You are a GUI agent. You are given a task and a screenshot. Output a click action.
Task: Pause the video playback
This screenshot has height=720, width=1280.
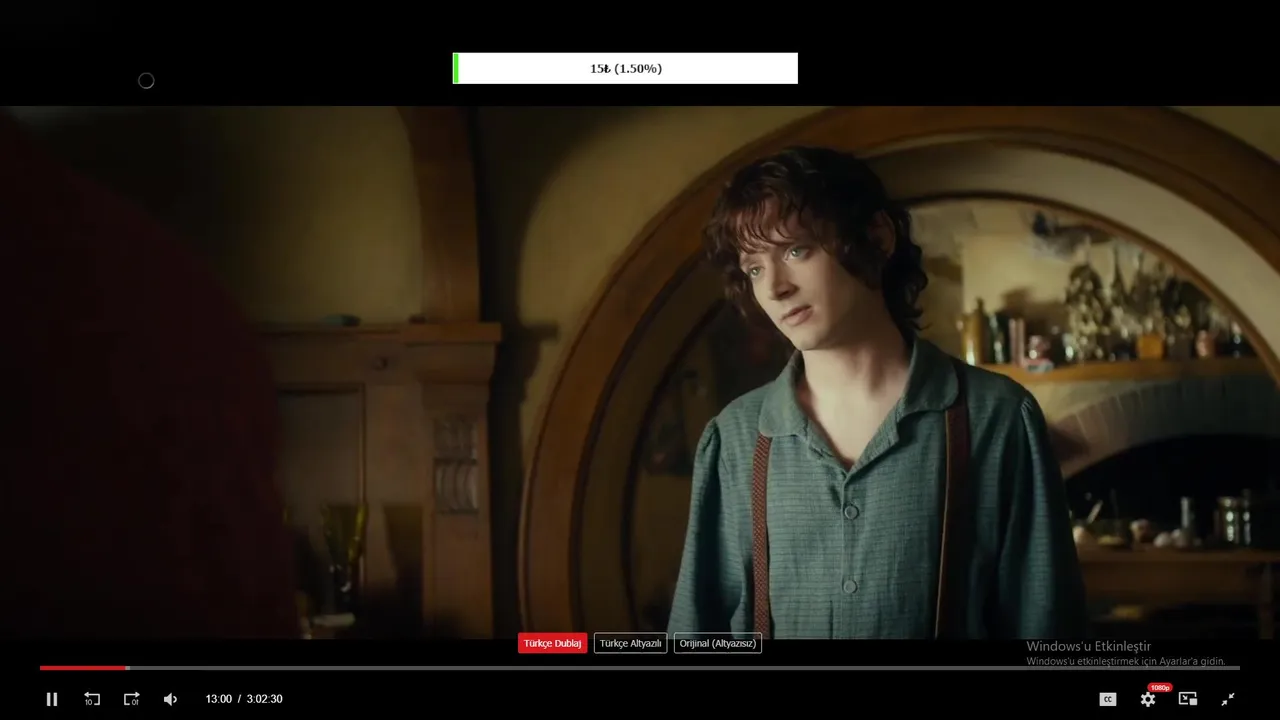click(52, 699)
